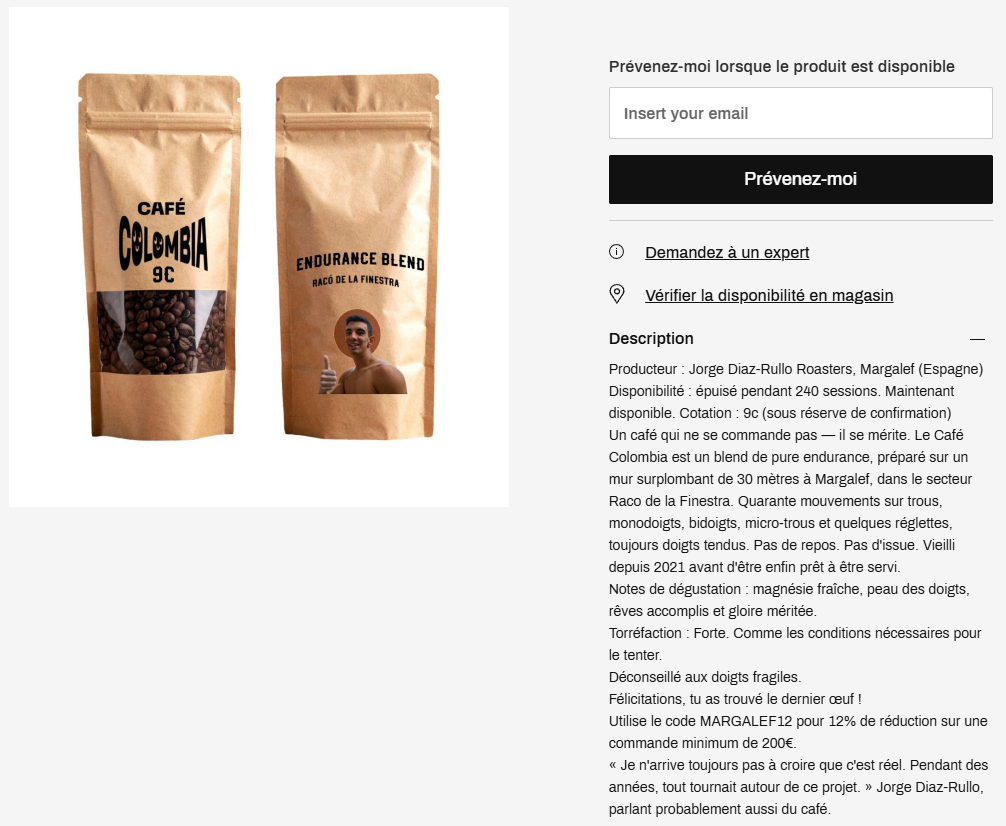Click the "Notes de dégustation" paragraph

[789, 599]
